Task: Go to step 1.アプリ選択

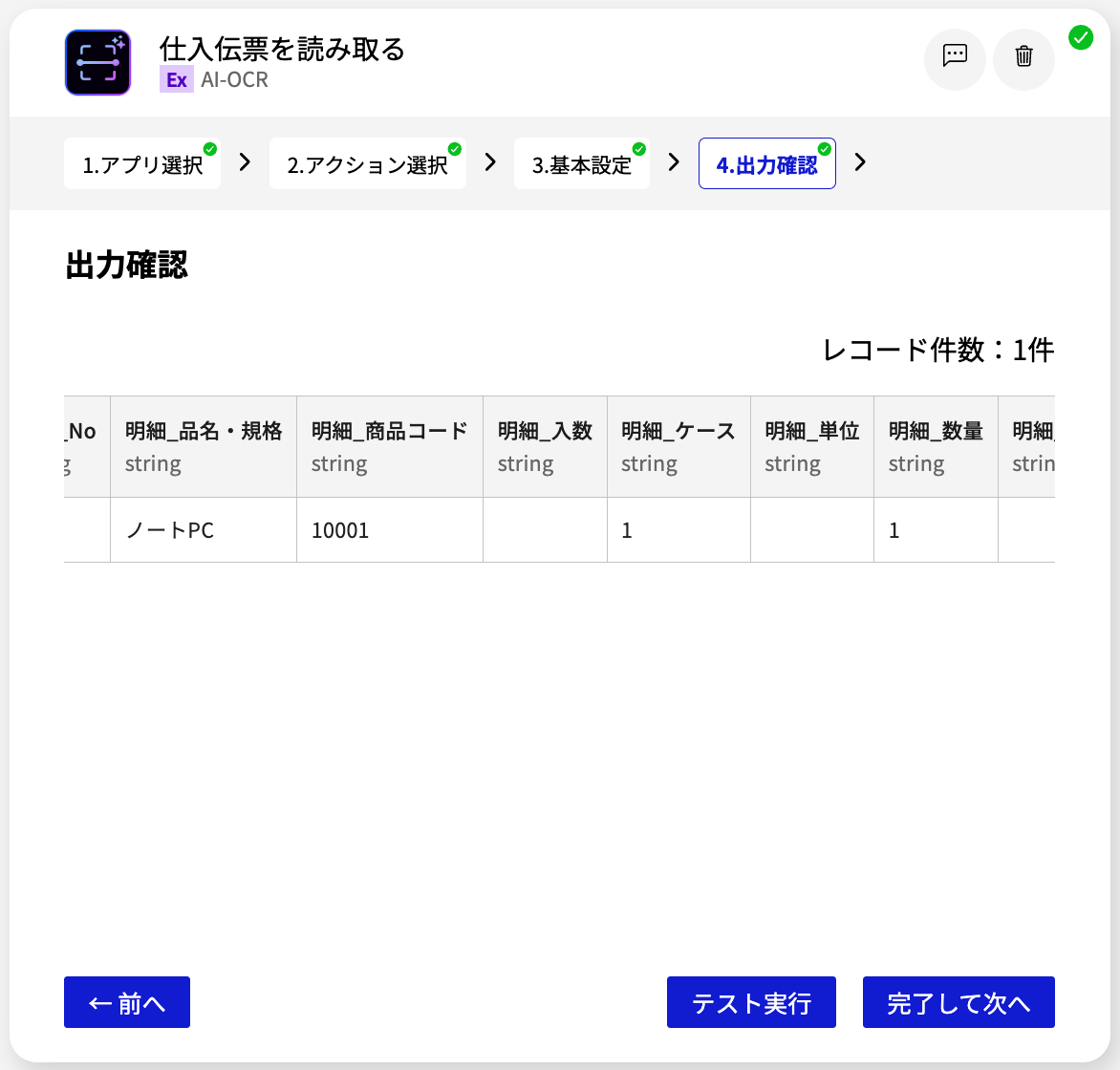Action: tap(142, 164)
